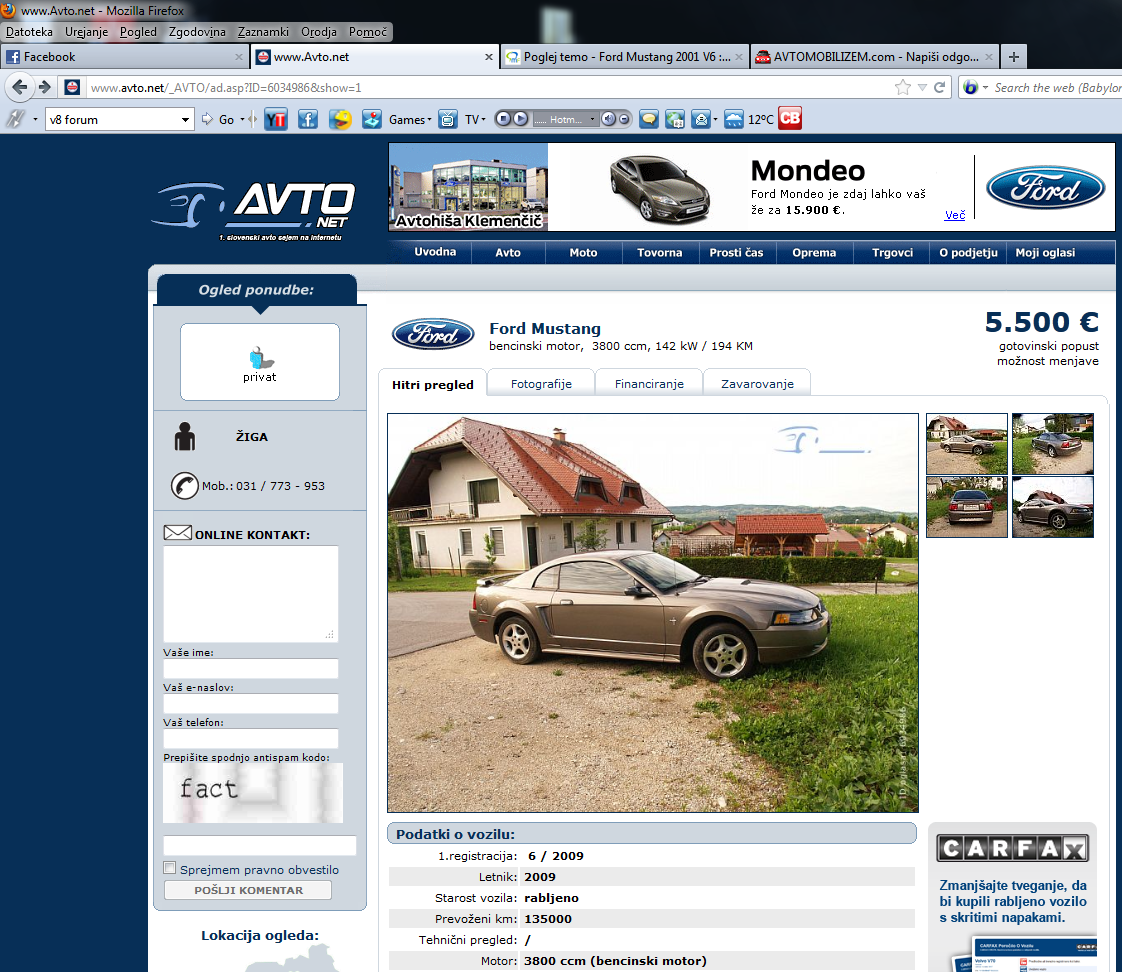The image size is (1122, 972).
Task: Open the chat bubble toolbar icon
Action: [x=649, y=120]
